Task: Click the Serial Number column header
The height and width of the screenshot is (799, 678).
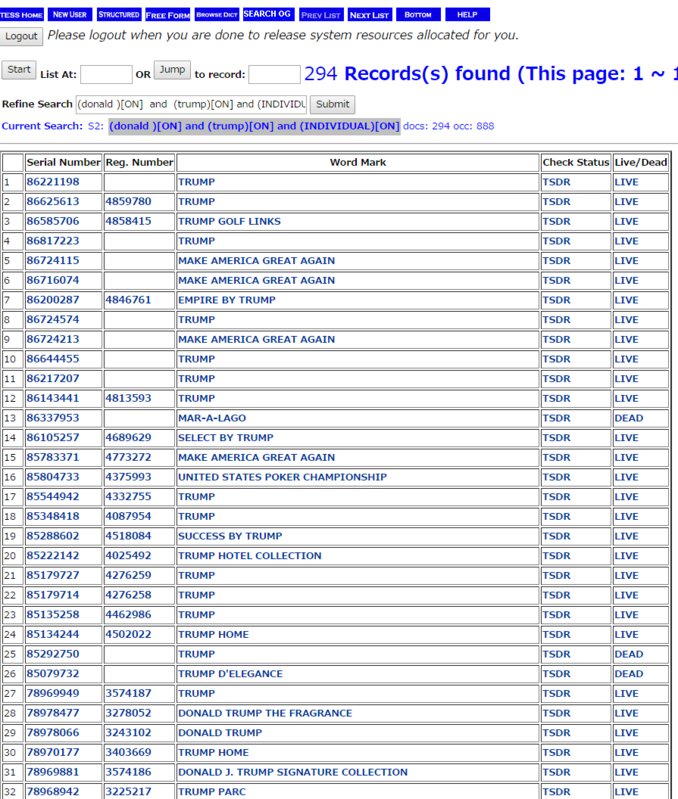Action: (64, 163)
